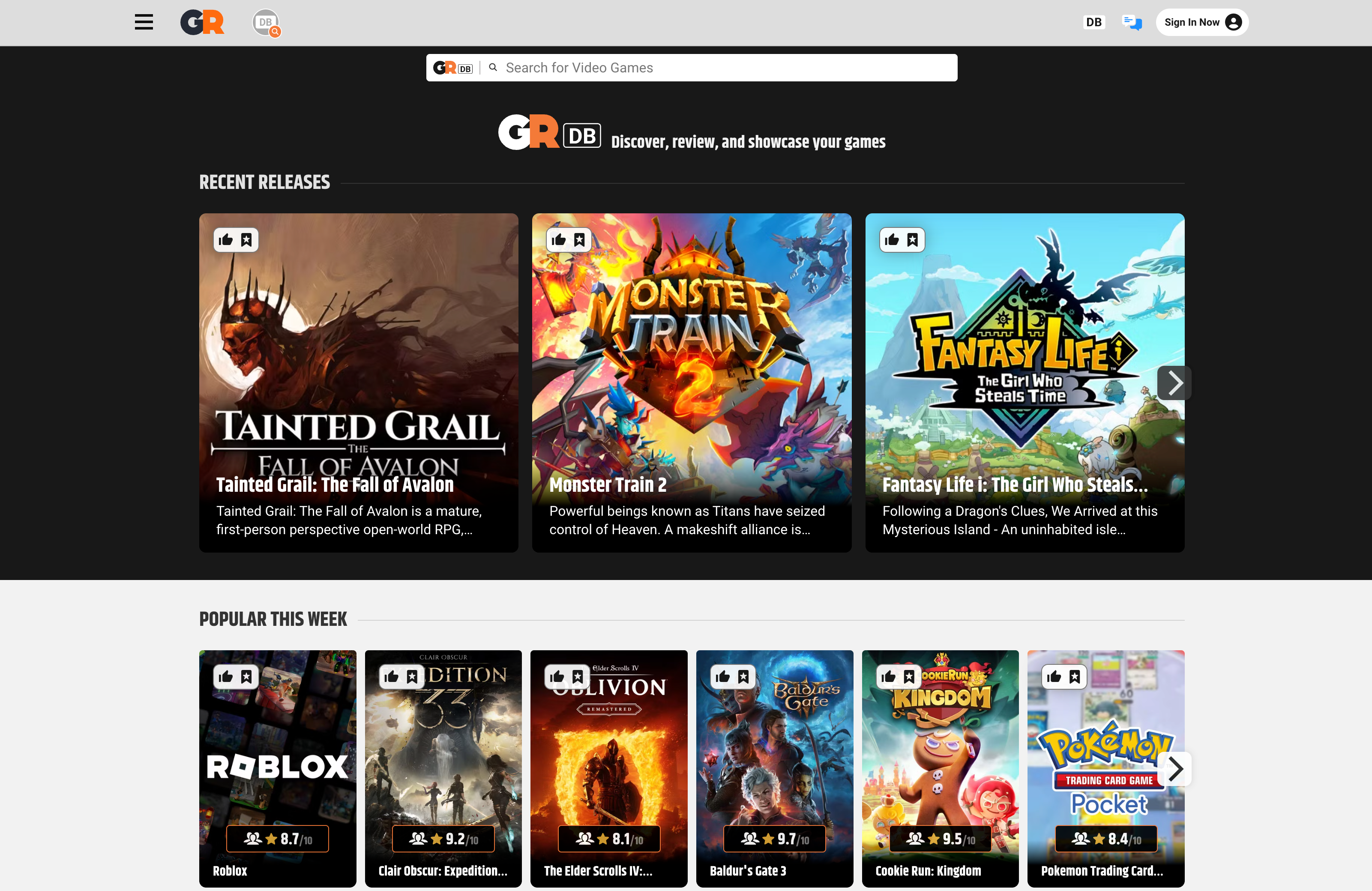Click the DB menu item in header
Image resolution: width=1372 pixels, height=891 pixels.
click(x=1093, y=22)
